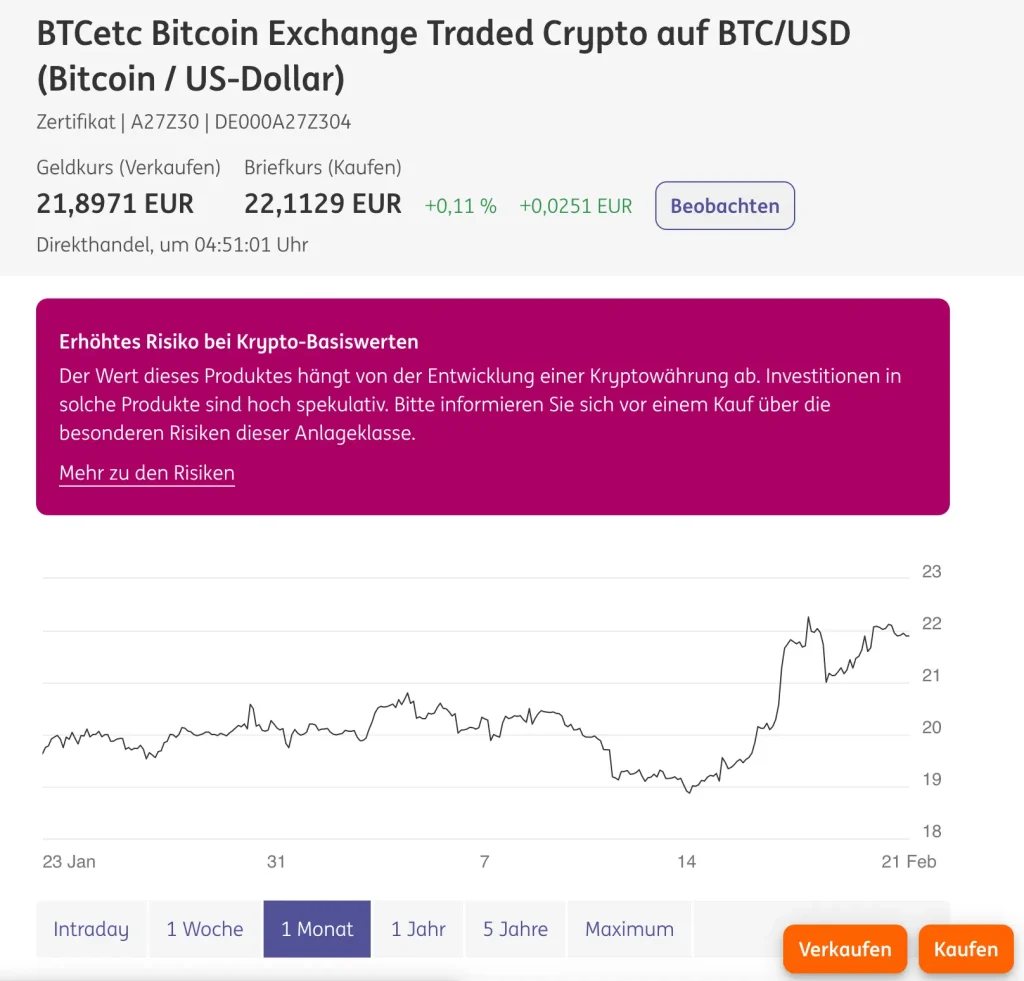Switch chart to Intraday view
The width and height of the screenshot is (1024, 981).
click(91, 929)
